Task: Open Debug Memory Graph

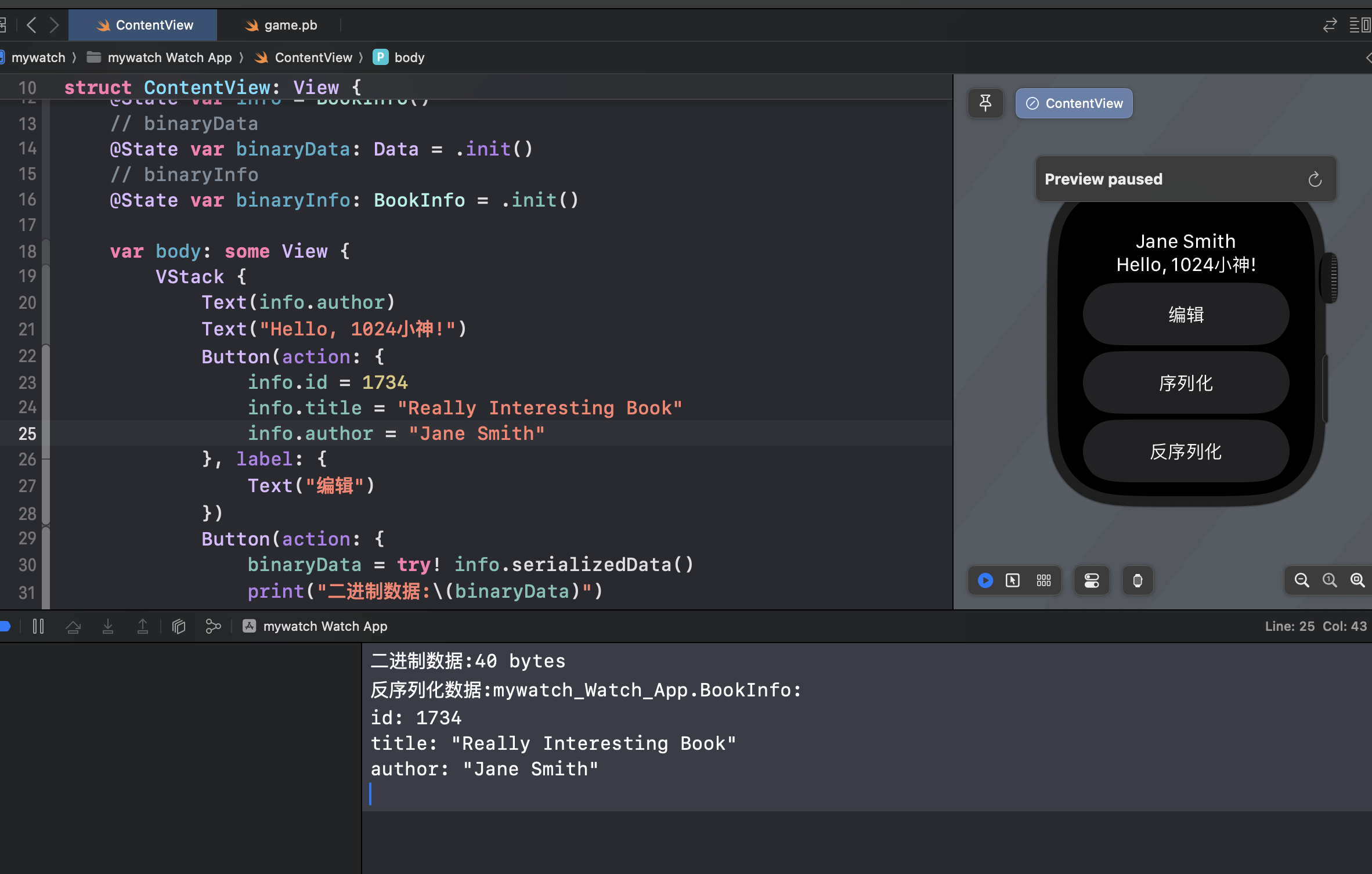Action: 213,626
